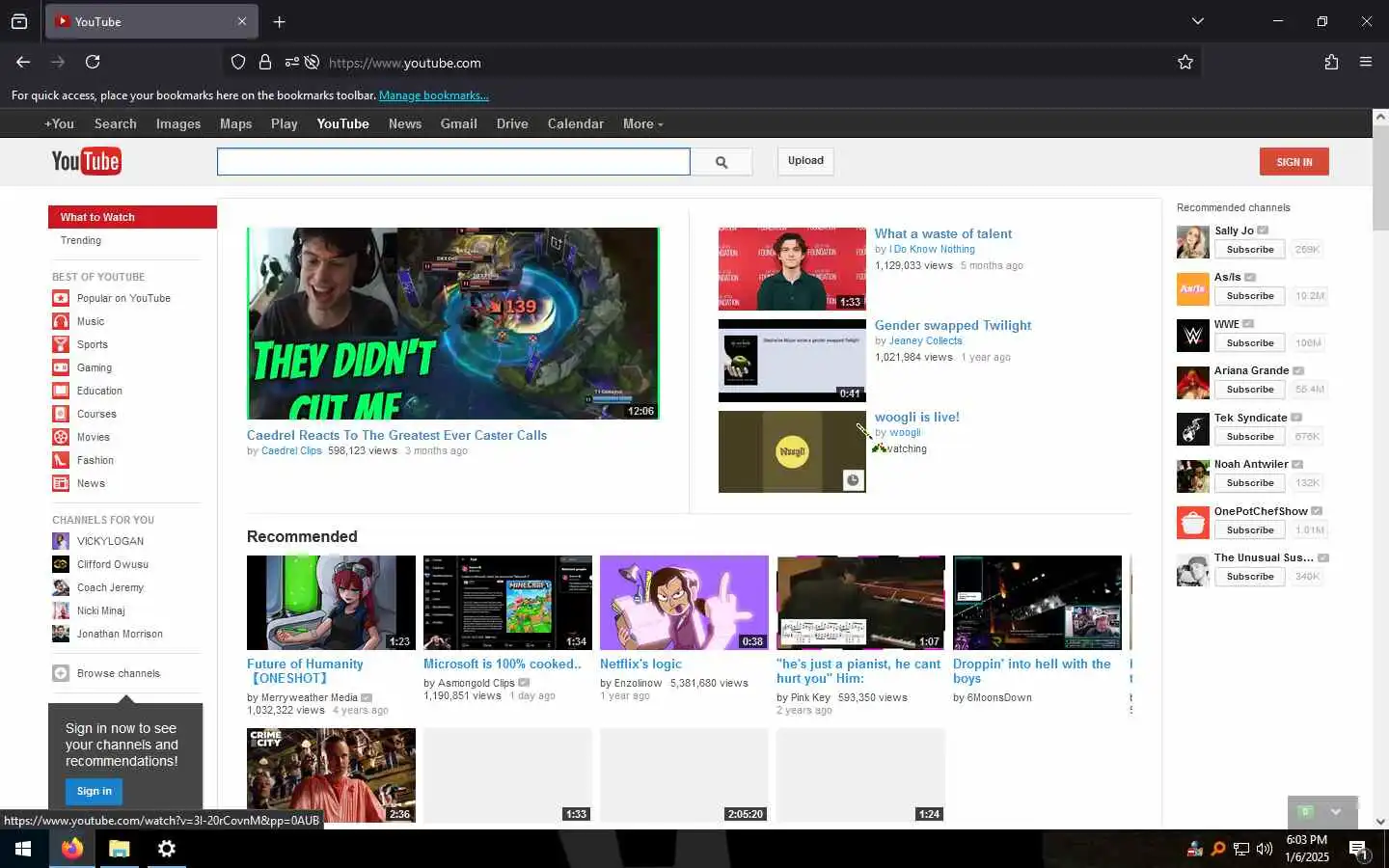This screenshot has height=868, width=1389.
Task: Subscribe to The Unusual Sus channel
Action: pyautogui.click(x=1250, y=577)
